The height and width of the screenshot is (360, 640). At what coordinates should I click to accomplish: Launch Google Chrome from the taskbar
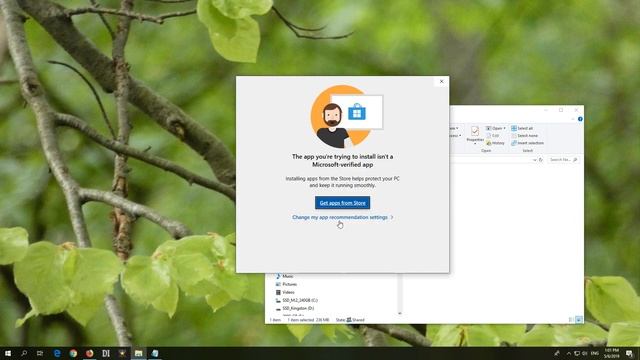pyautogui.click(x=73, y=353)
